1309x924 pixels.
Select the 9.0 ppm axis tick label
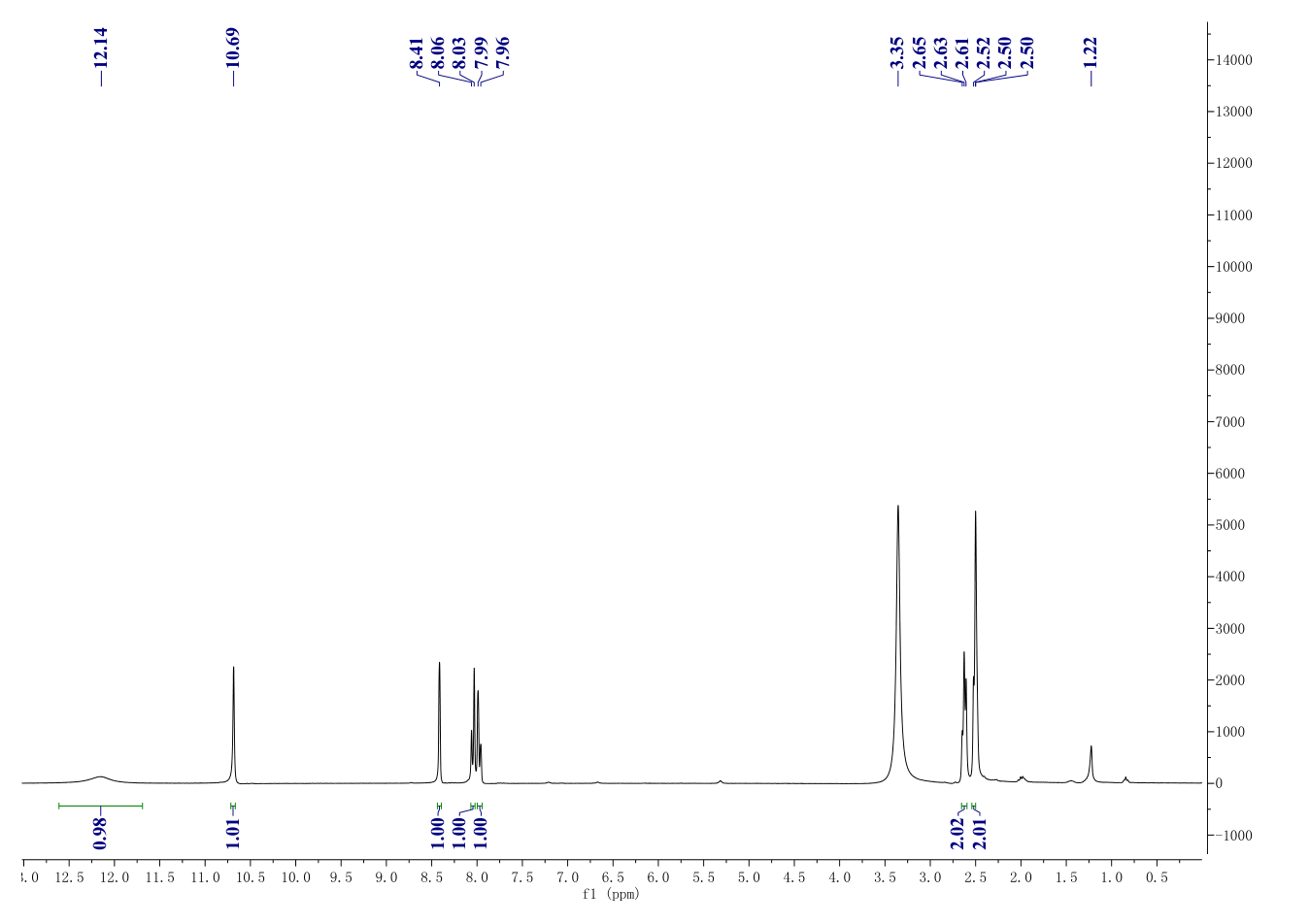pos(386,877)
